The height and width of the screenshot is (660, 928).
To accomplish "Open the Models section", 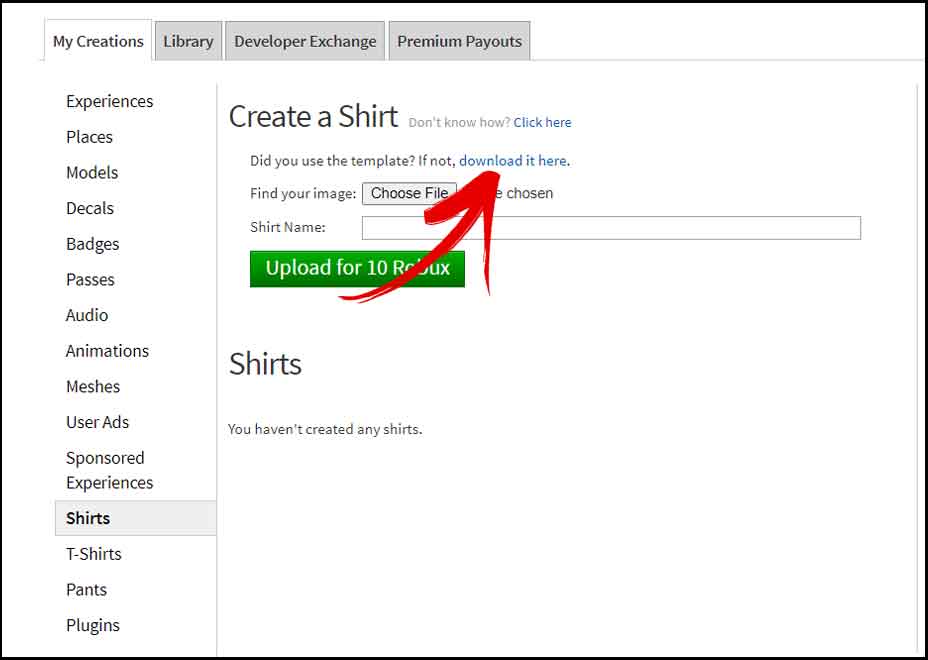I will (x=92, y=172).
